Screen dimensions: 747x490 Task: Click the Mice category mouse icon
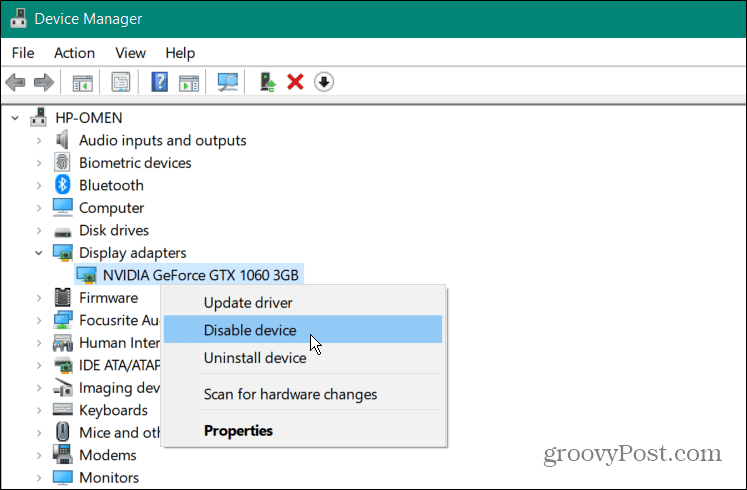click(x=62, y=432)
